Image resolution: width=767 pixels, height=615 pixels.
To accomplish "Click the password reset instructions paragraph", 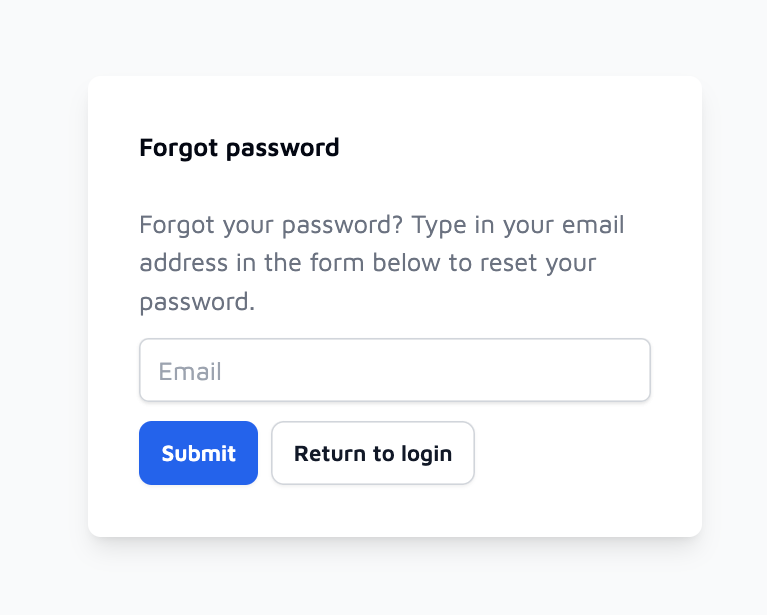I will click(382, 263).
